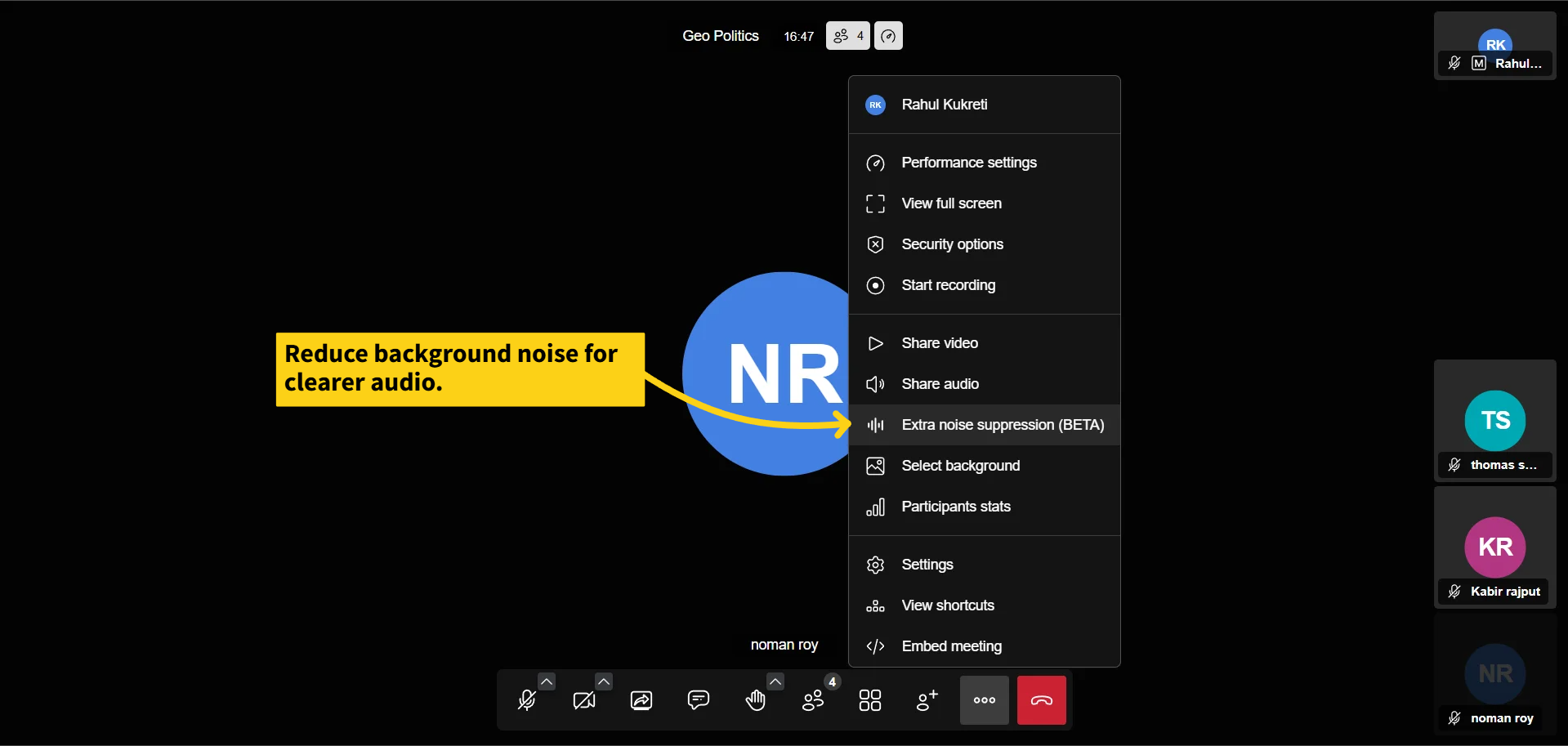Hang up the call
This screenshot has height=746, width=1568.
1042,700
